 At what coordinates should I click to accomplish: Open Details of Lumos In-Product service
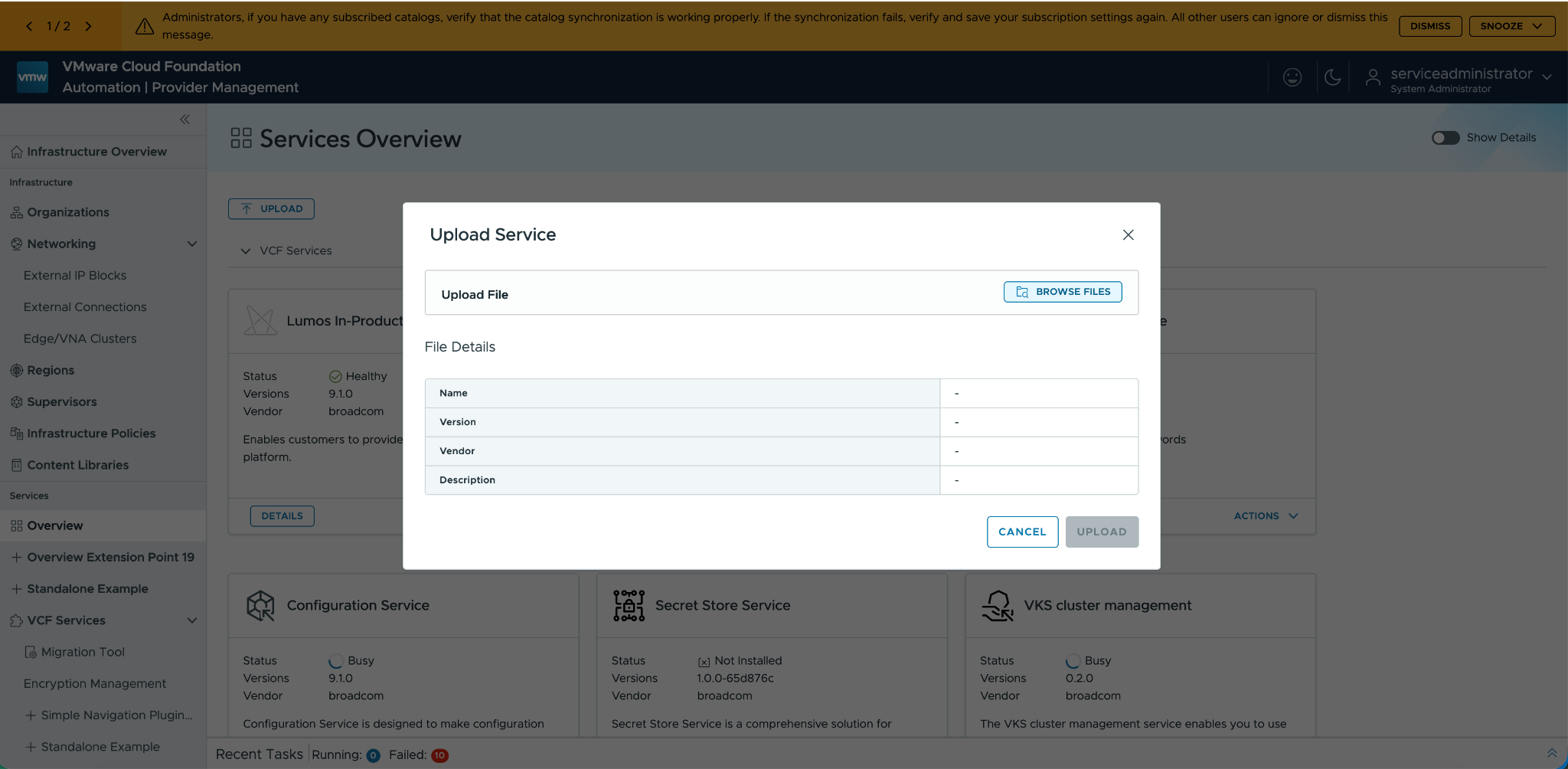282,516
